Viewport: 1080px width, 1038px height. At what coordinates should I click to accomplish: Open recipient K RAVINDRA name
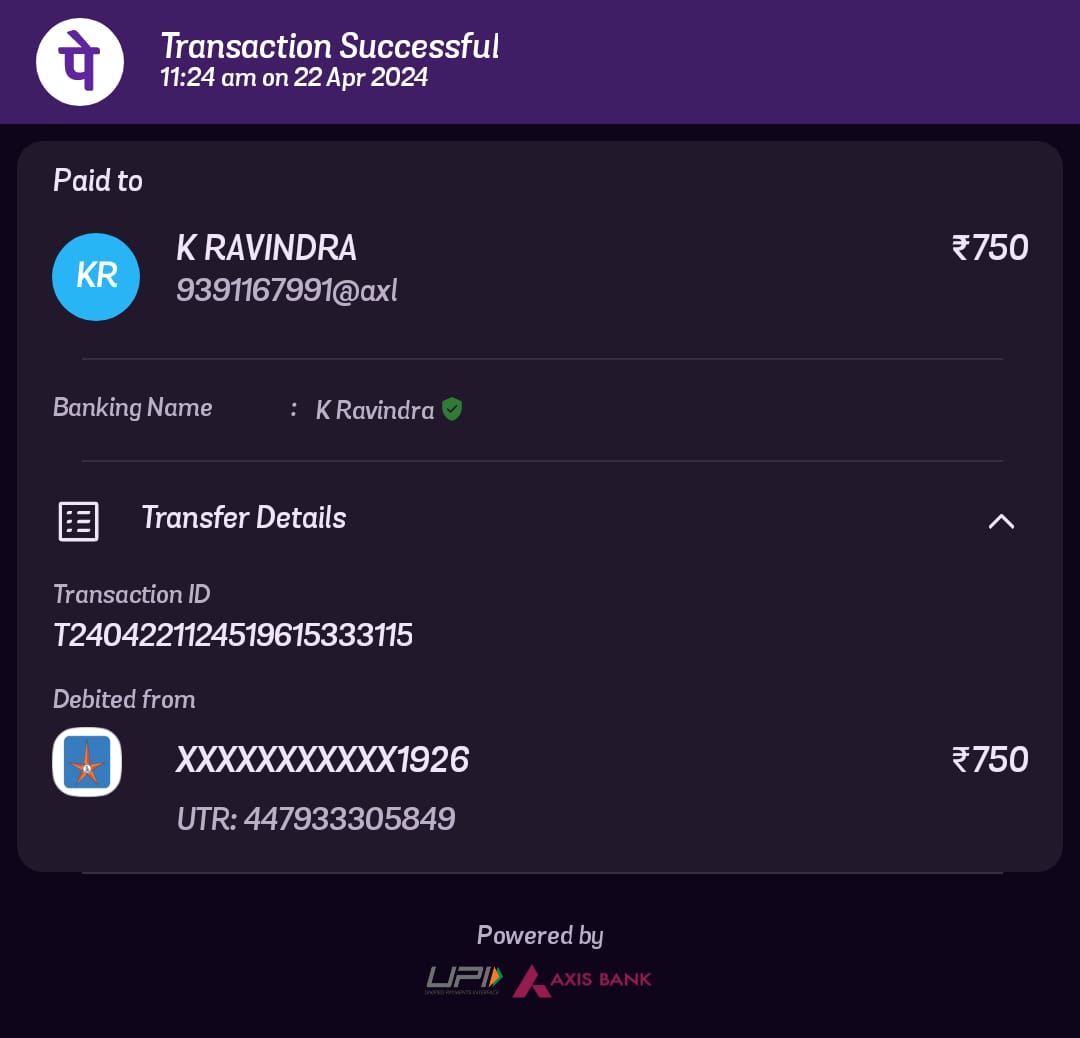pyautogui.click(x=266, y=248)
